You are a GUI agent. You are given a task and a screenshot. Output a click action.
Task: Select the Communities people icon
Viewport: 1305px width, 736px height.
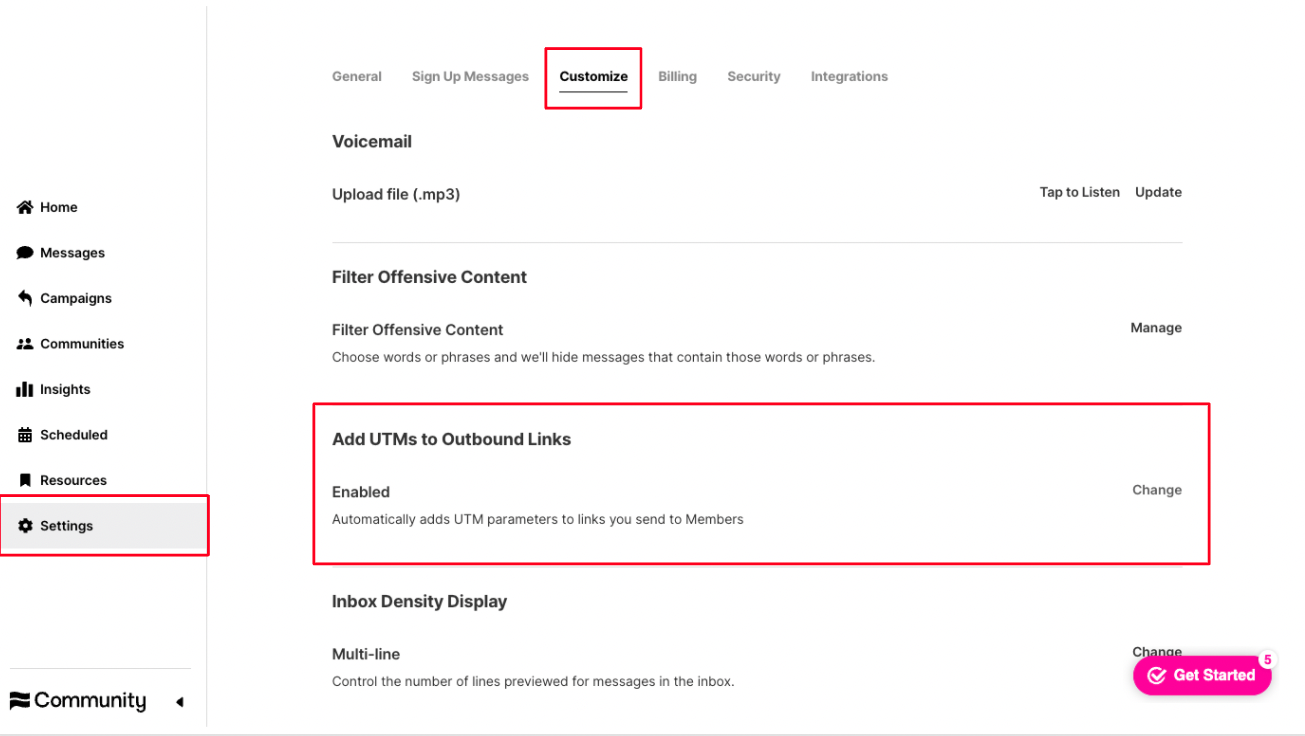[x=25, y=344]
